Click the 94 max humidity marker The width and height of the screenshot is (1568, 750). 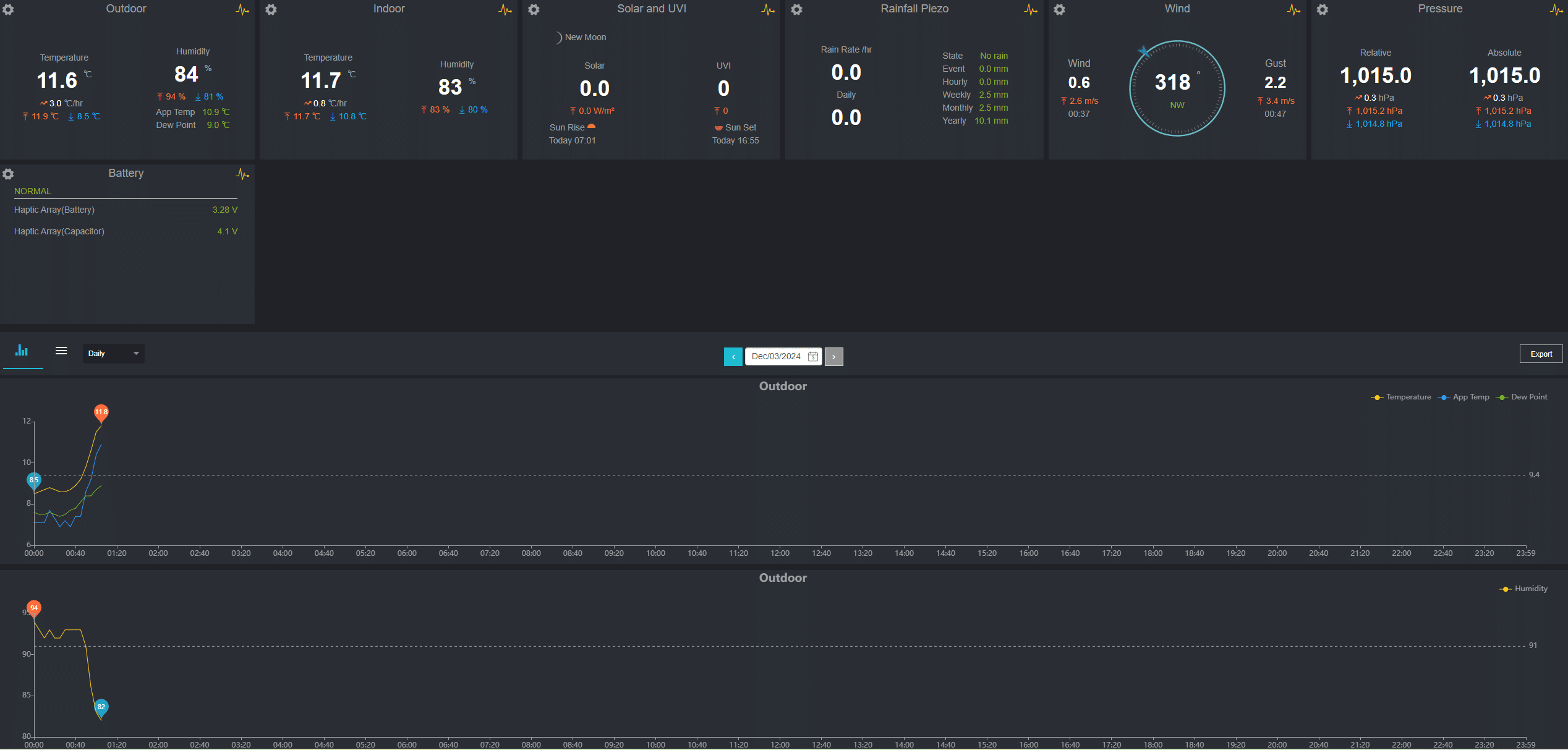[x=34, y=609]
